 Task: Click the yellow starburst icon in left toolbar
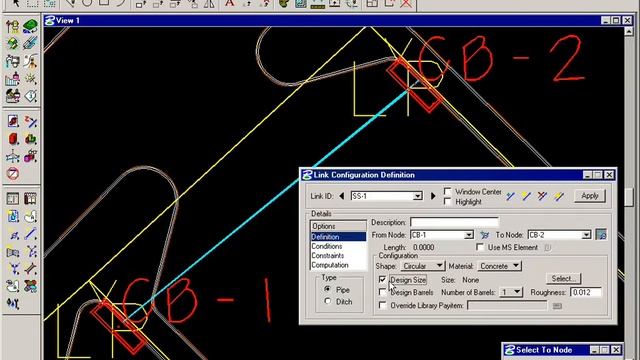pos(30,78)
